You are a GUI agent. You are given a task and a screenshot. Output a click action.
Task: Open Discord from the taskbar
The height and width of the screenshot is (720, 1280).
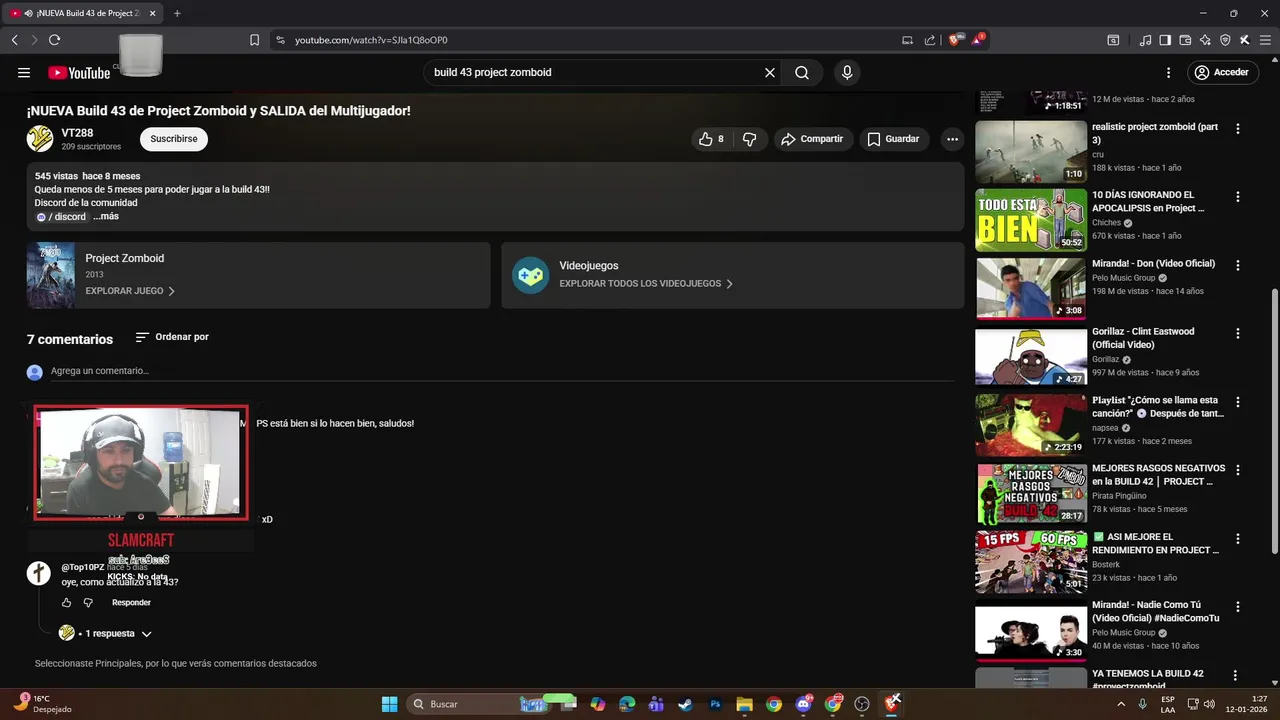click(x=803, y=704)
